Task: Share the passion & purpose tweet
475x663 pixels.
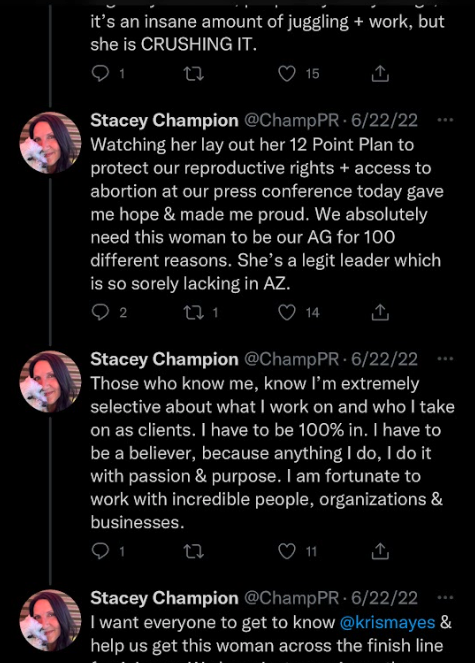Action: [x=380, y=552]
